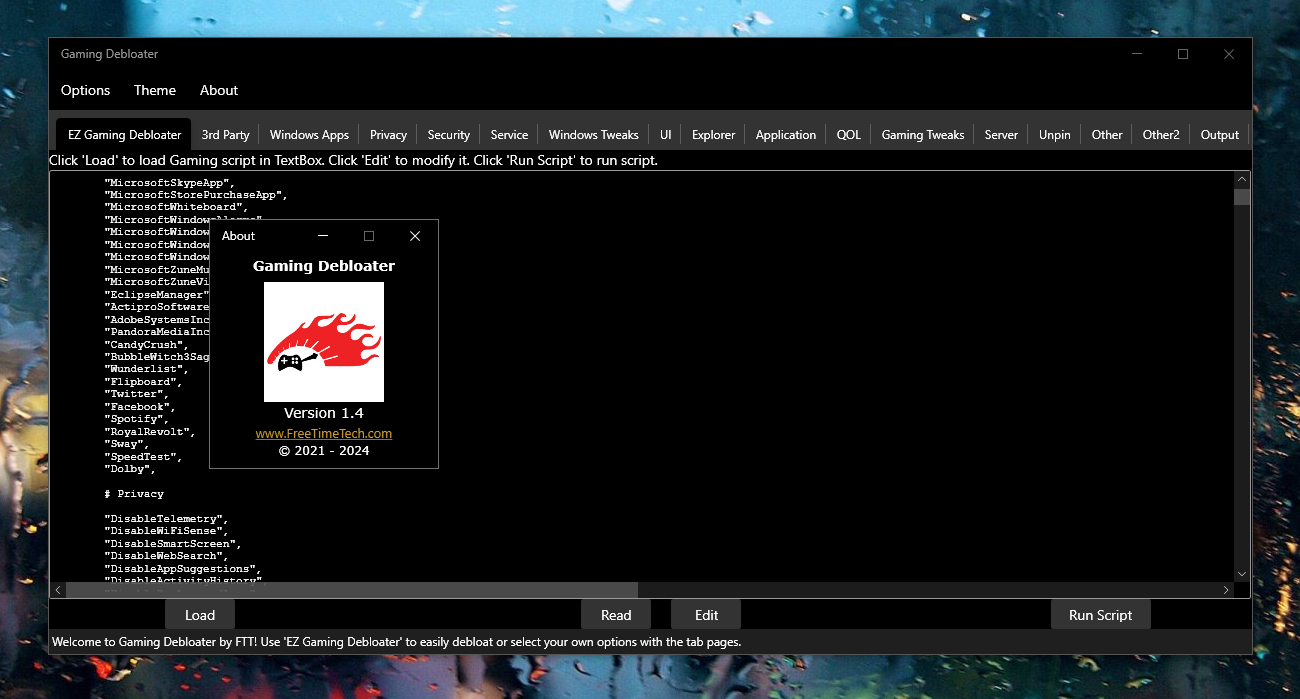Click the "SpeedTest" script line
This screenshot has width=1300, height=699.
(143, 457)
